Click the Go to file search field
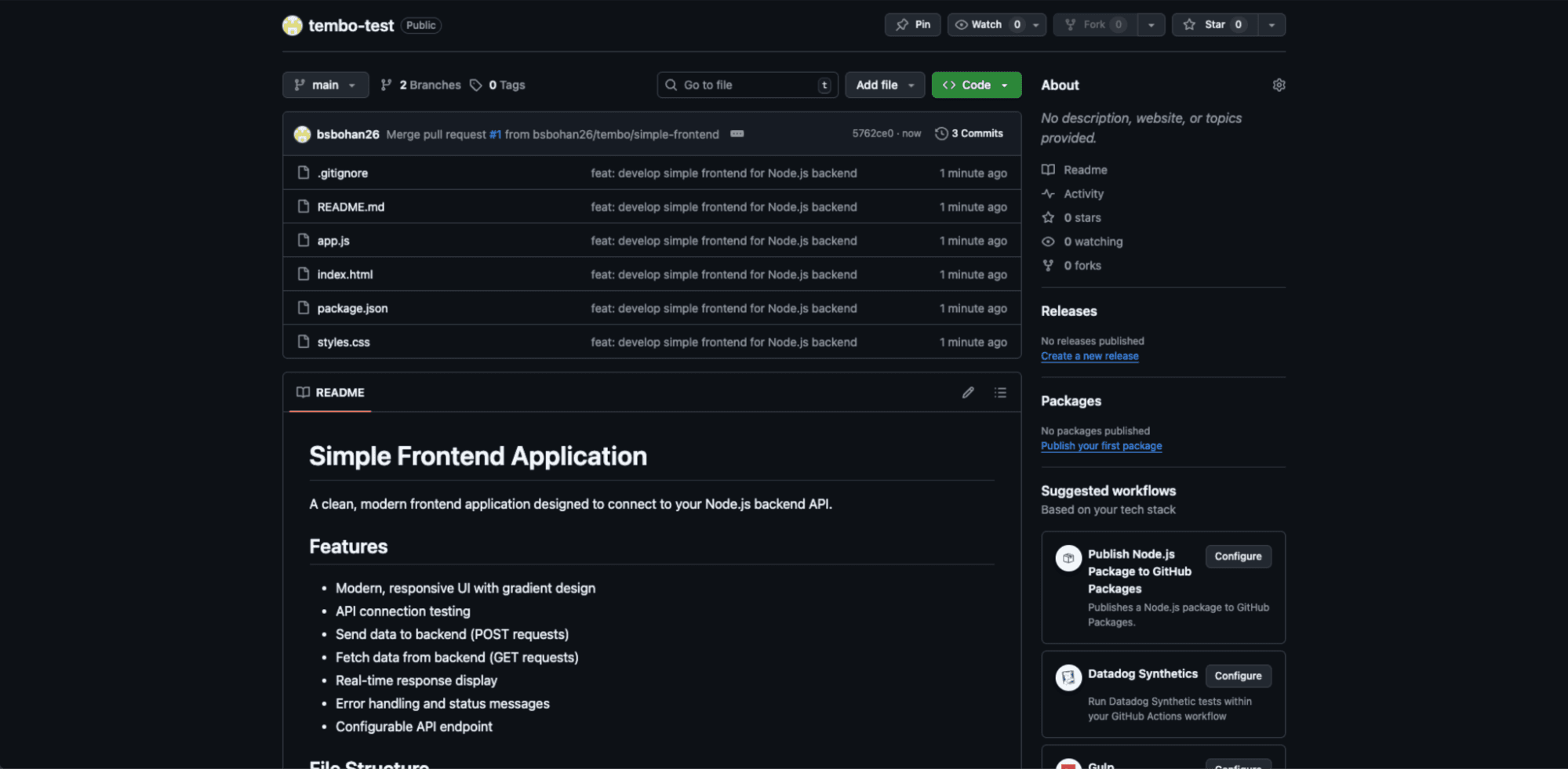 [746, 85]
